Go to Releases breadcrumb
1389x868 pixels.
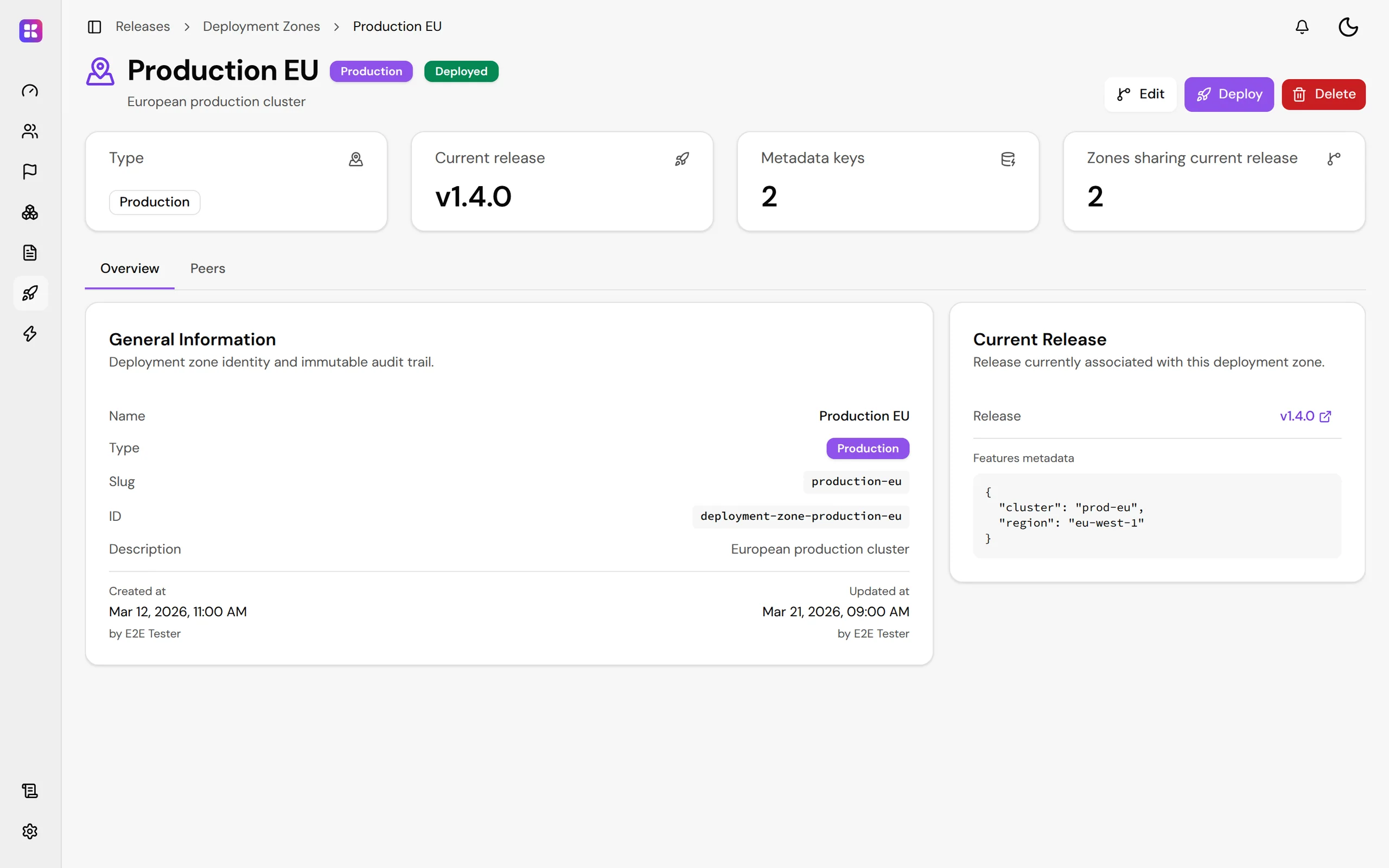coord(142,27)
